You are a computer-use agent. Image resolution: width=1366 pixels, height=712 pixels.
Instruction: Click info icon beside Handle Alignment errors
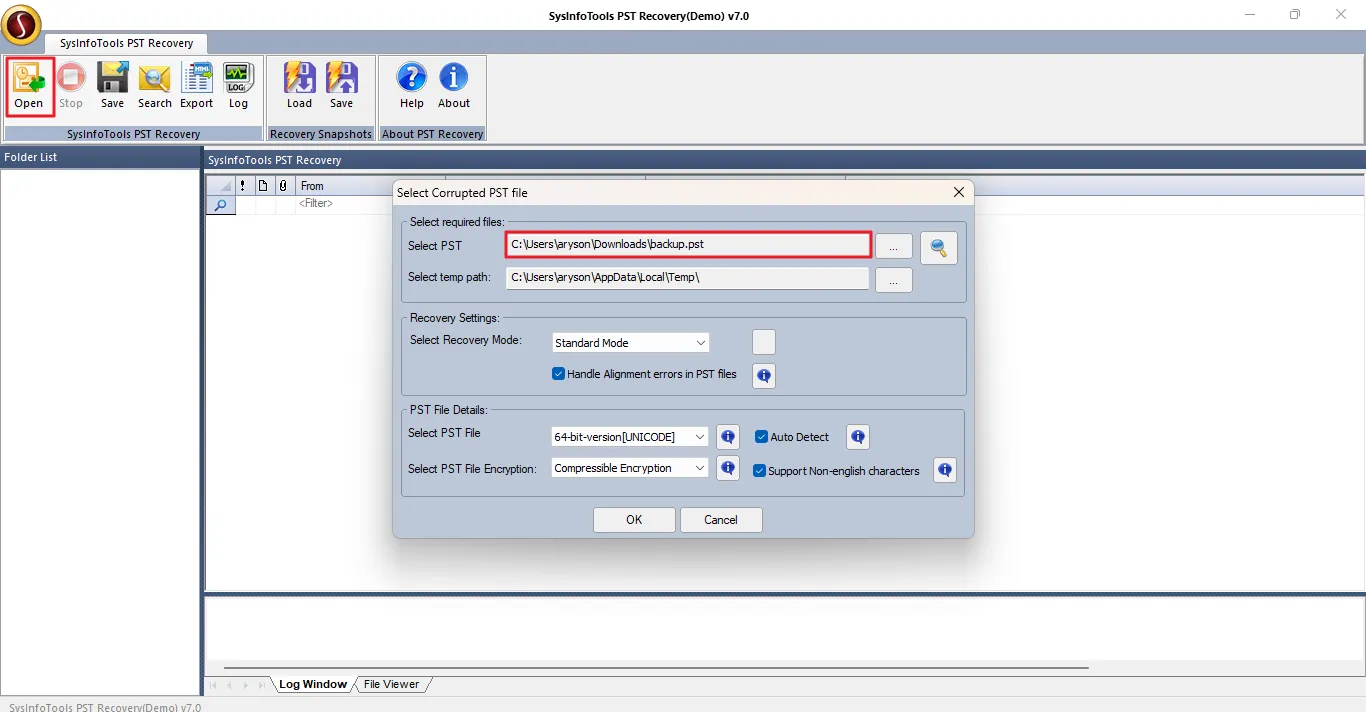pos(764,375)
